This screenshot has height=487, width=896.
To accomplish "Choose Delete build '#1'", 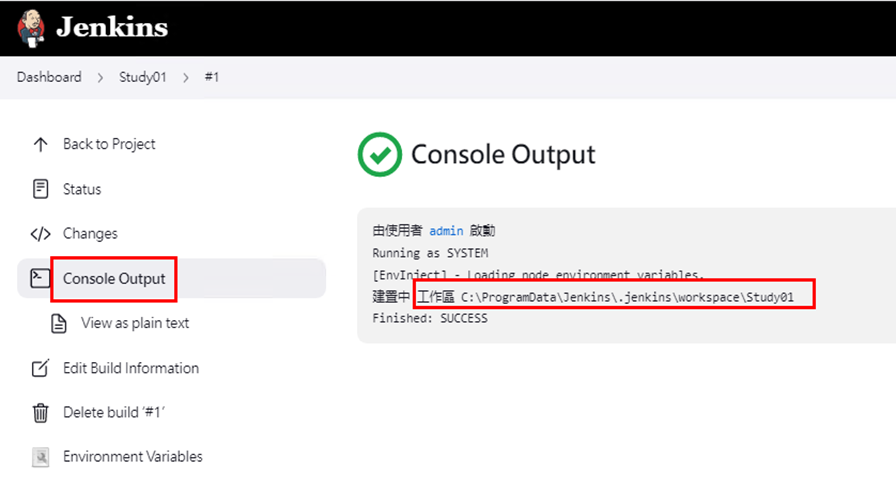I will point(114,412).
